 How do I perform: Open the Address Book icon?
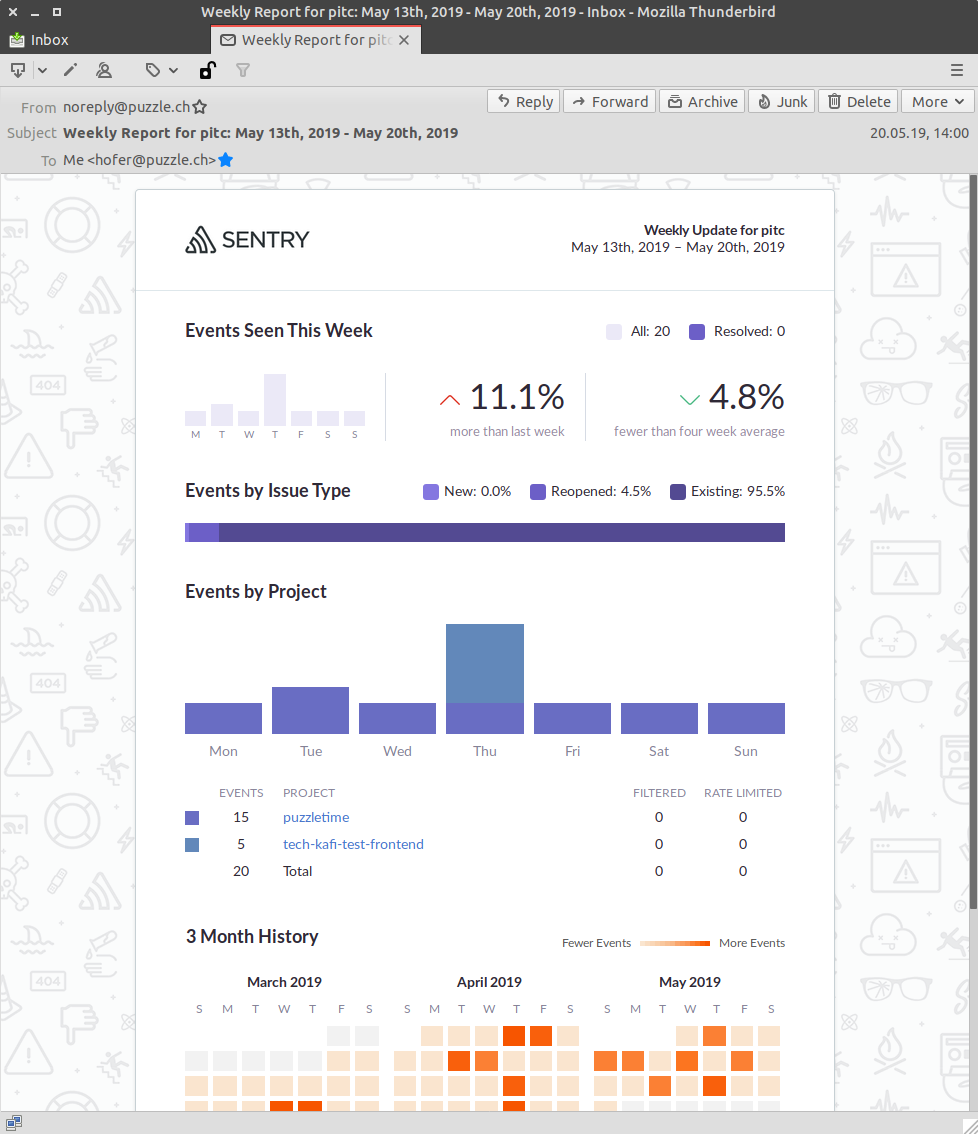[104, 70]
